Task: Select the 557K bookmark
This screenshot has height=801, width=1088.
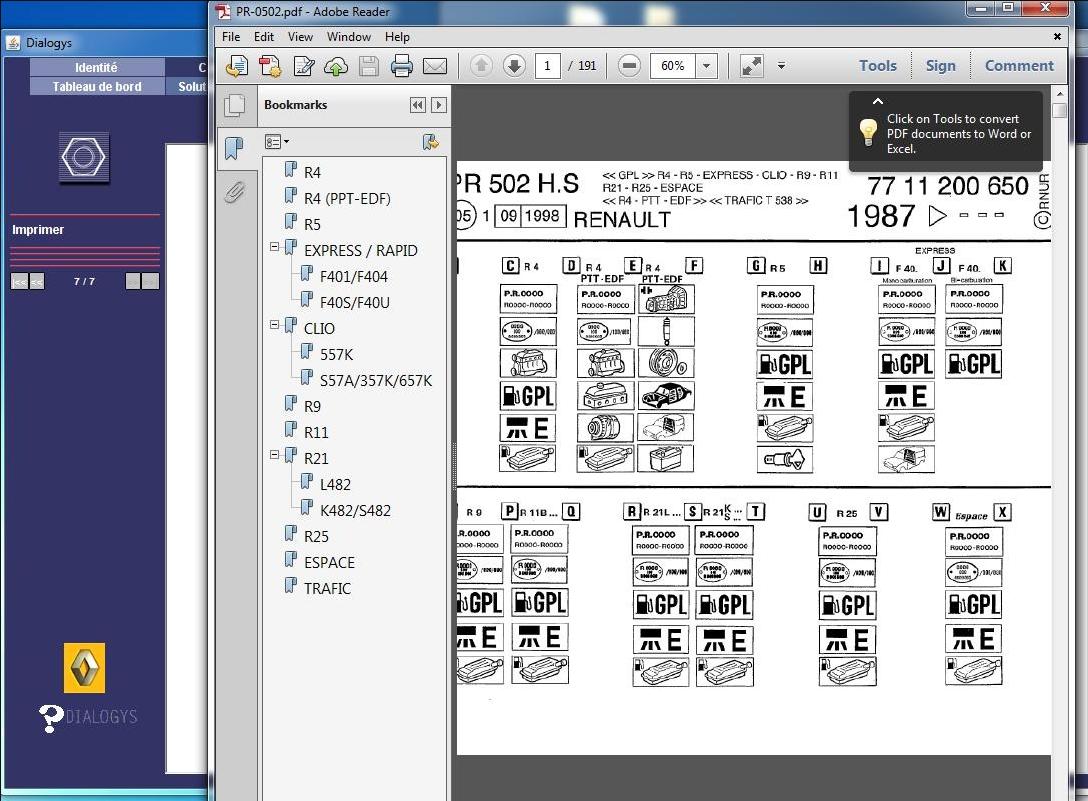Action: [x=337, y=355]
